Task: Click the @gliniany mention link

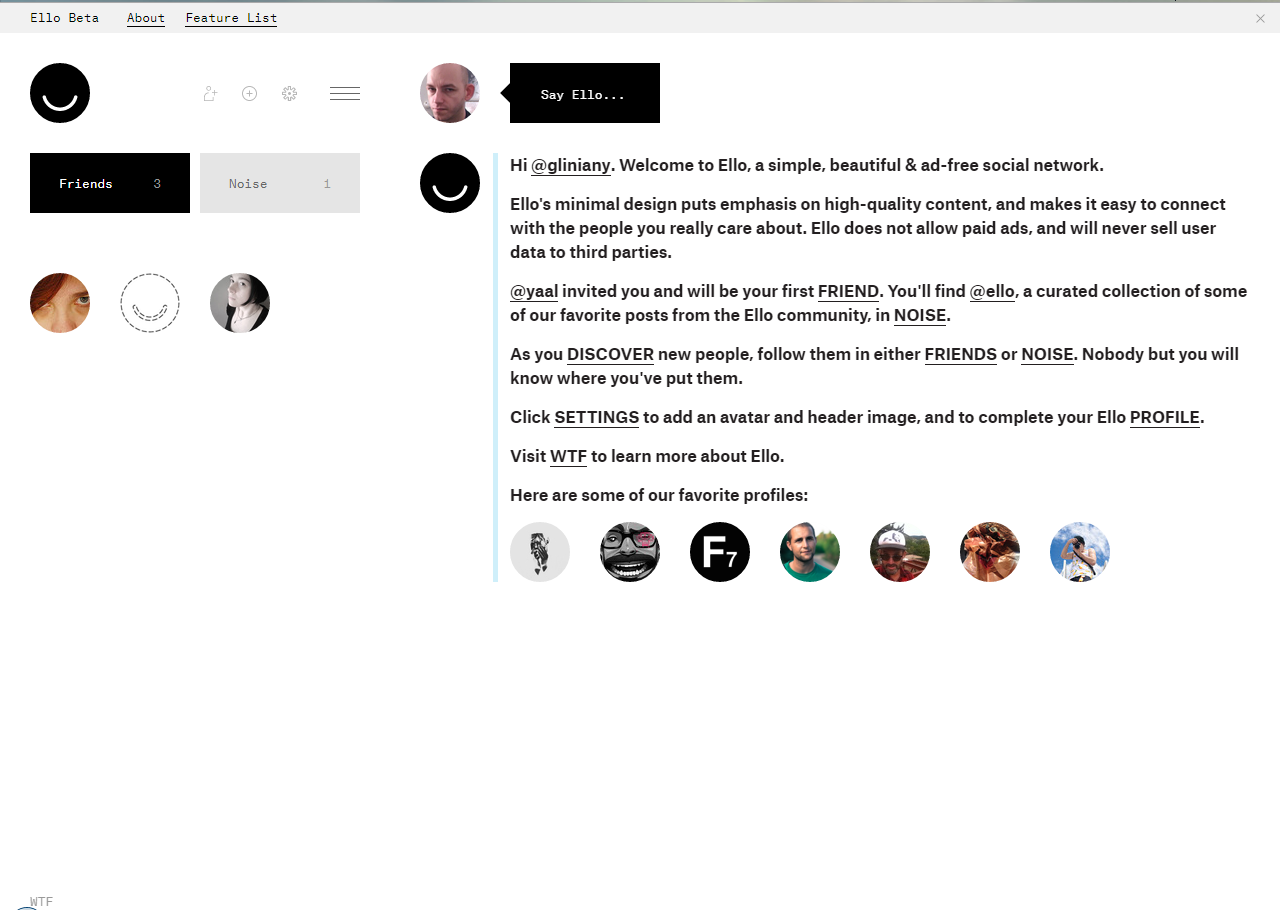Action: 570,166
